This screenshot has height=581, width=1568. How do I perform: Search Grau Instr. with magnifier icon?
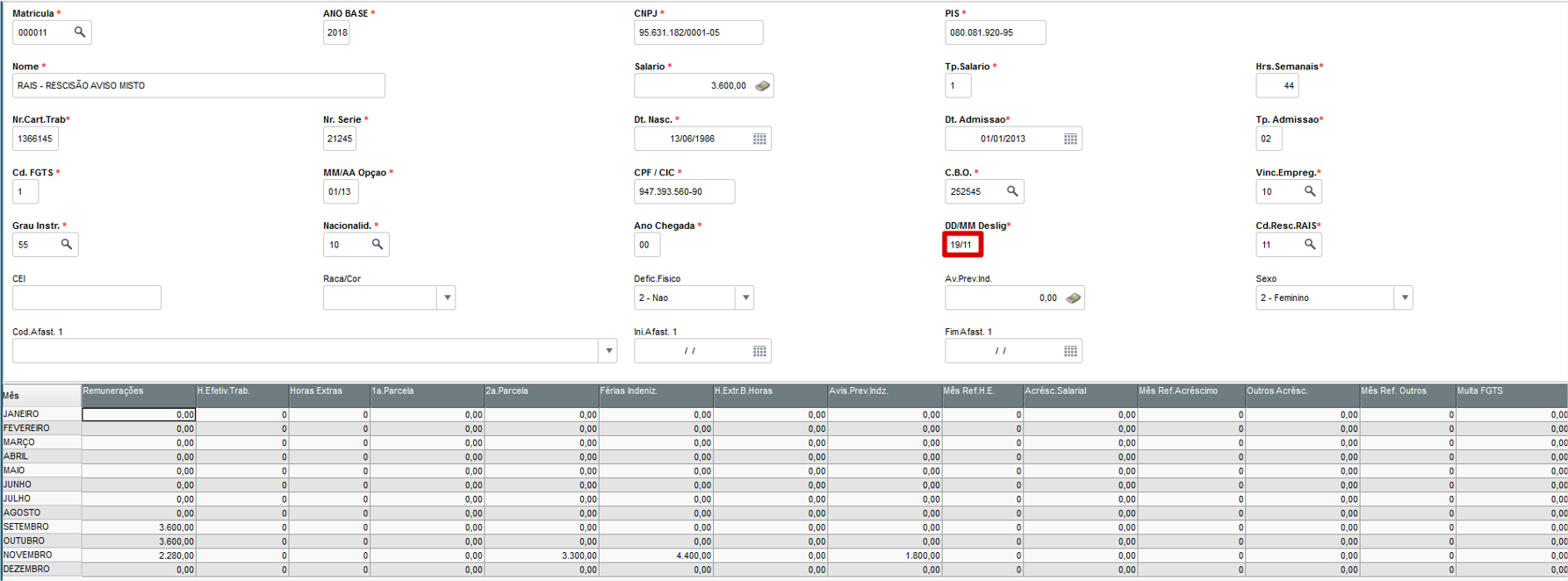[x=67, y=245]
